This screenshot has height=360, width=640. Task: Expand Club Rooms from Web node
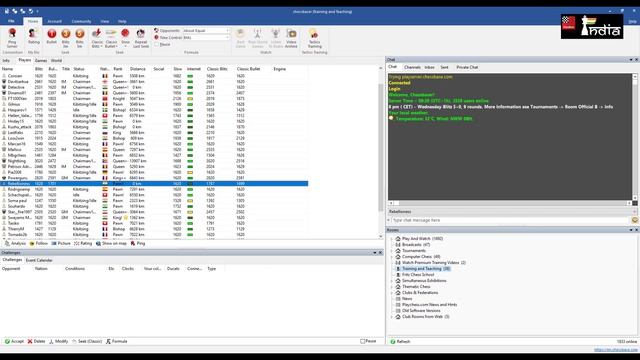[x=392, y=317]
